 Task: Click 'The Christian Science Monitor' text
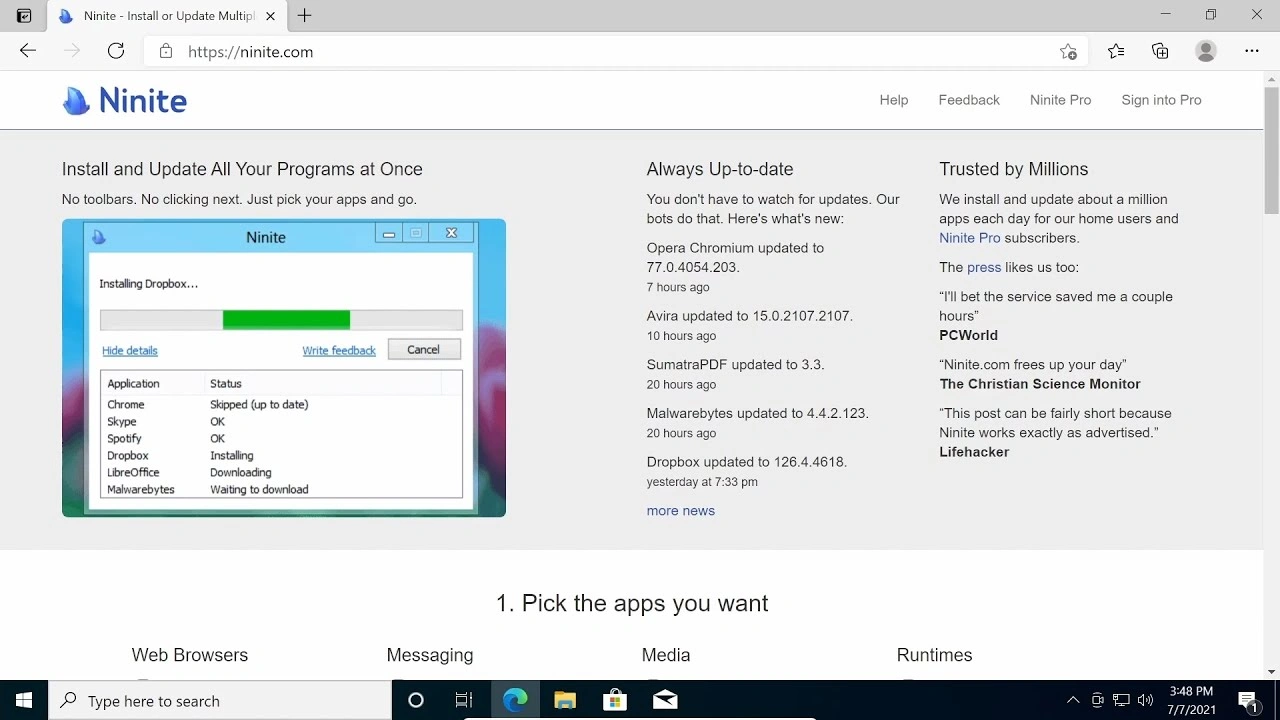[x=1040, y=384]
